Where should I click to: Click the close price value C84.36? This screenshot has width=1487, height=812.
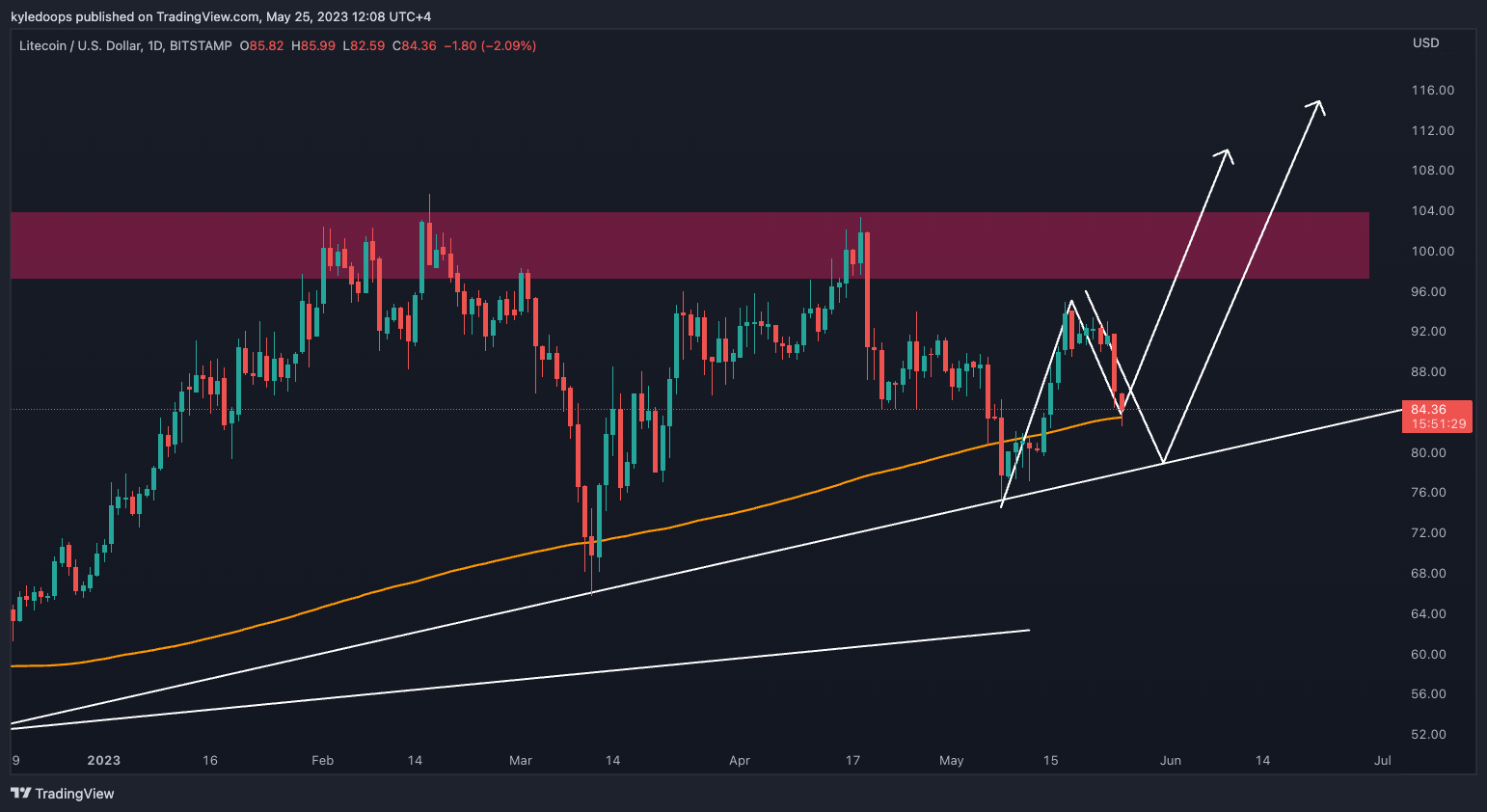point(415,45)
